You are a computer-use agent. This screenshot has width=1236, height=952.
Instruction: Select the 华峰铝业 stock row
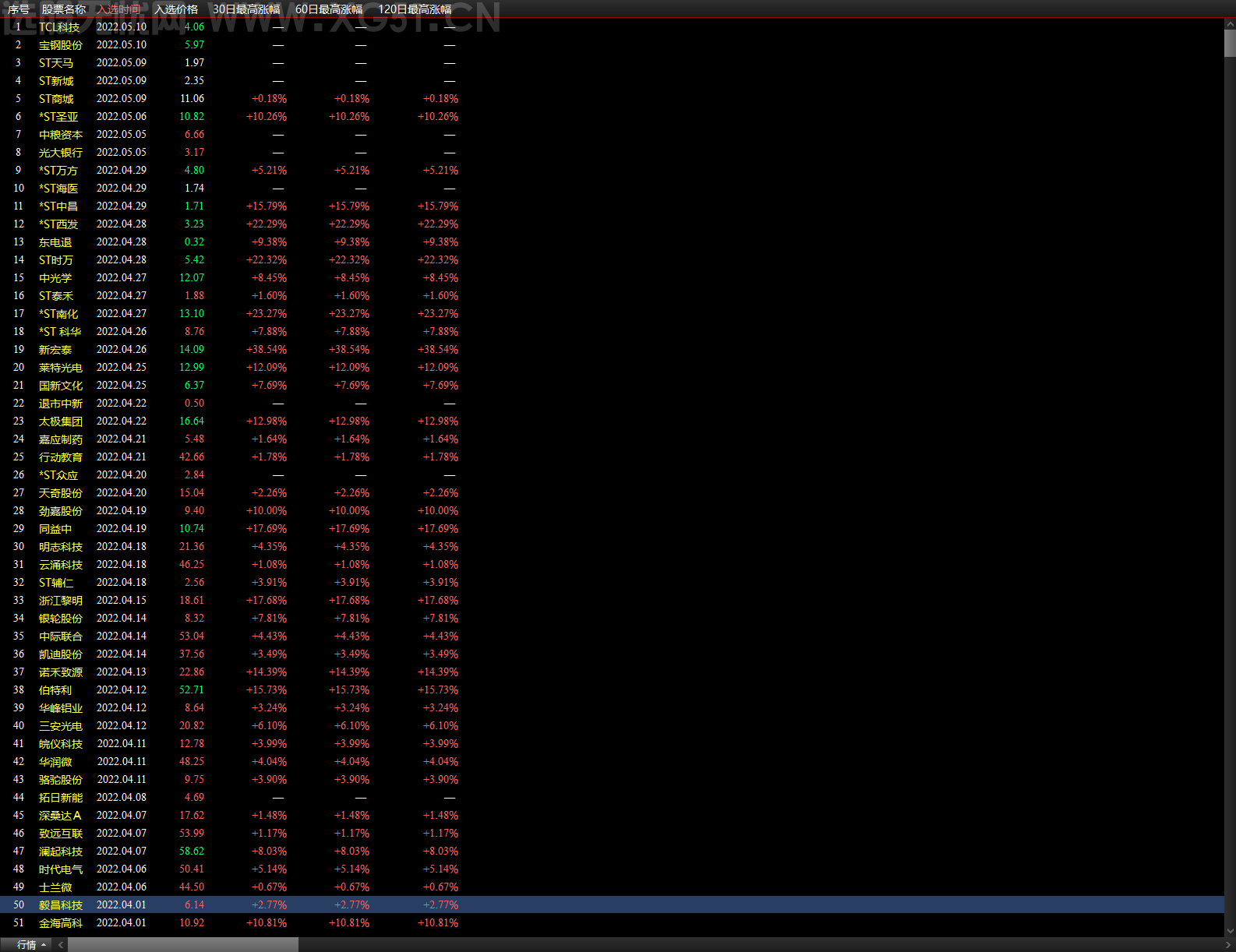(x=612, y=707)
